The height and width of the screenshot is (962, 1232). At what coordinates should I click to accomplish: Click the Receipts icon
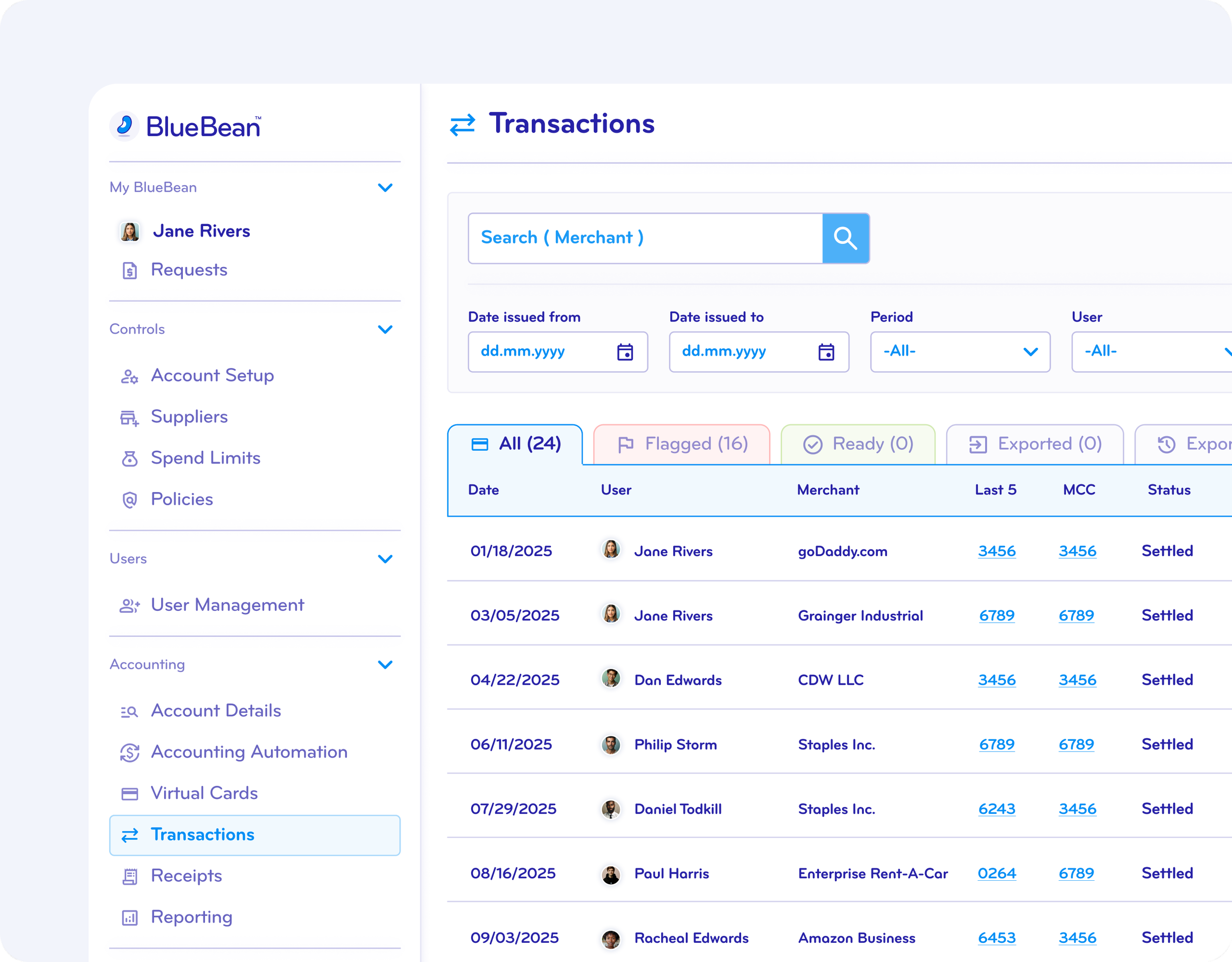click(x=130, y=876)
